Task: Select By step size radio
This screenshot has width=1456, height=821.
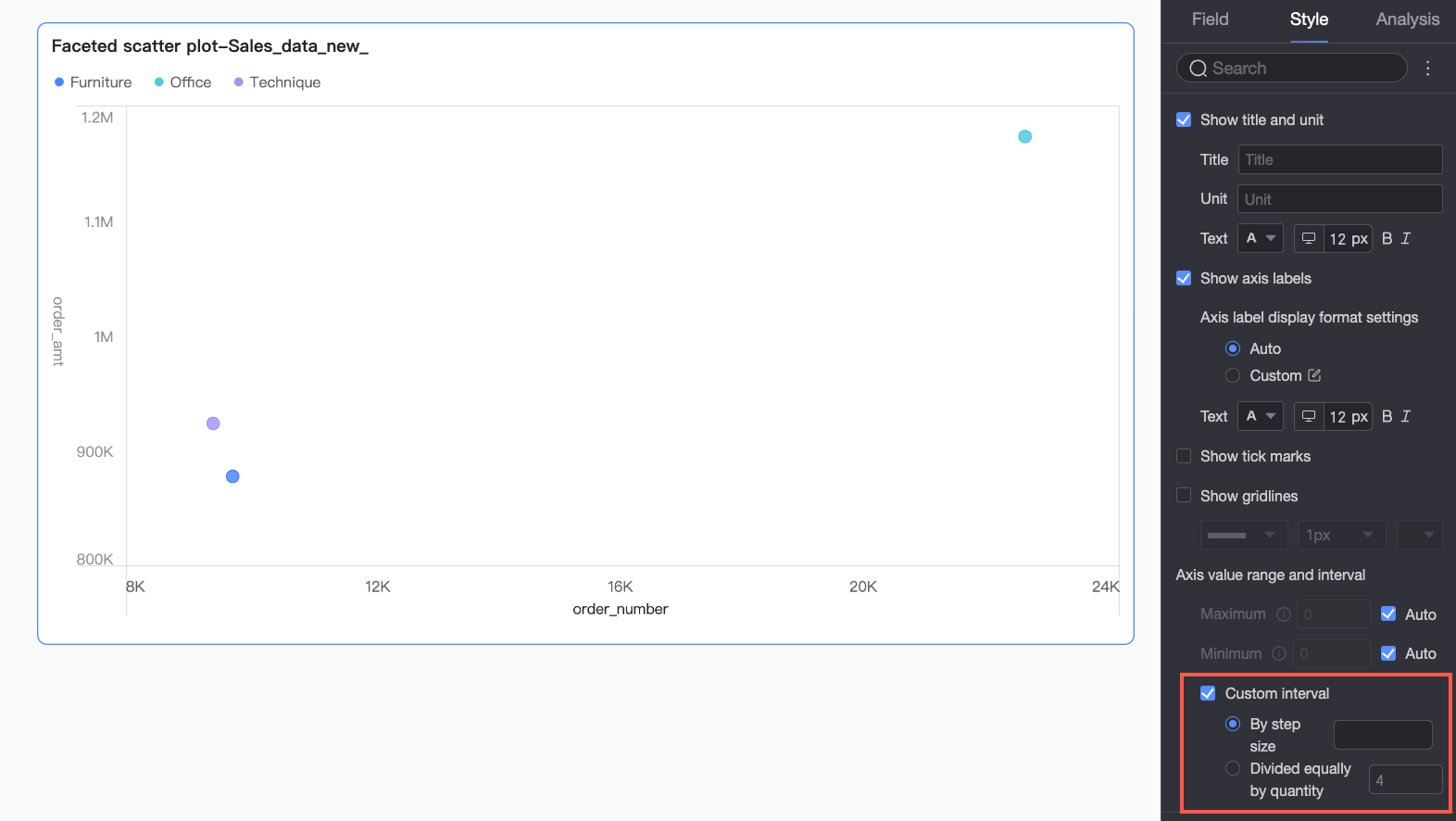Action: 1233,724
